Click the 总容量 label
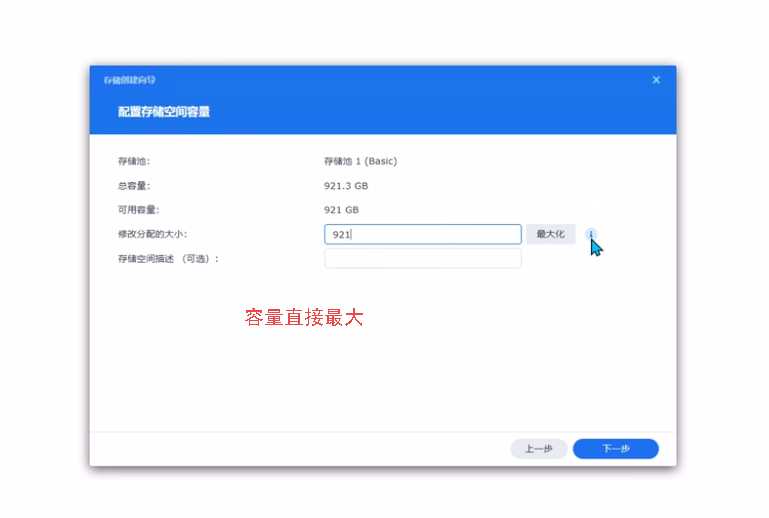This screenshot has width=769, height=518. point(134,186)
